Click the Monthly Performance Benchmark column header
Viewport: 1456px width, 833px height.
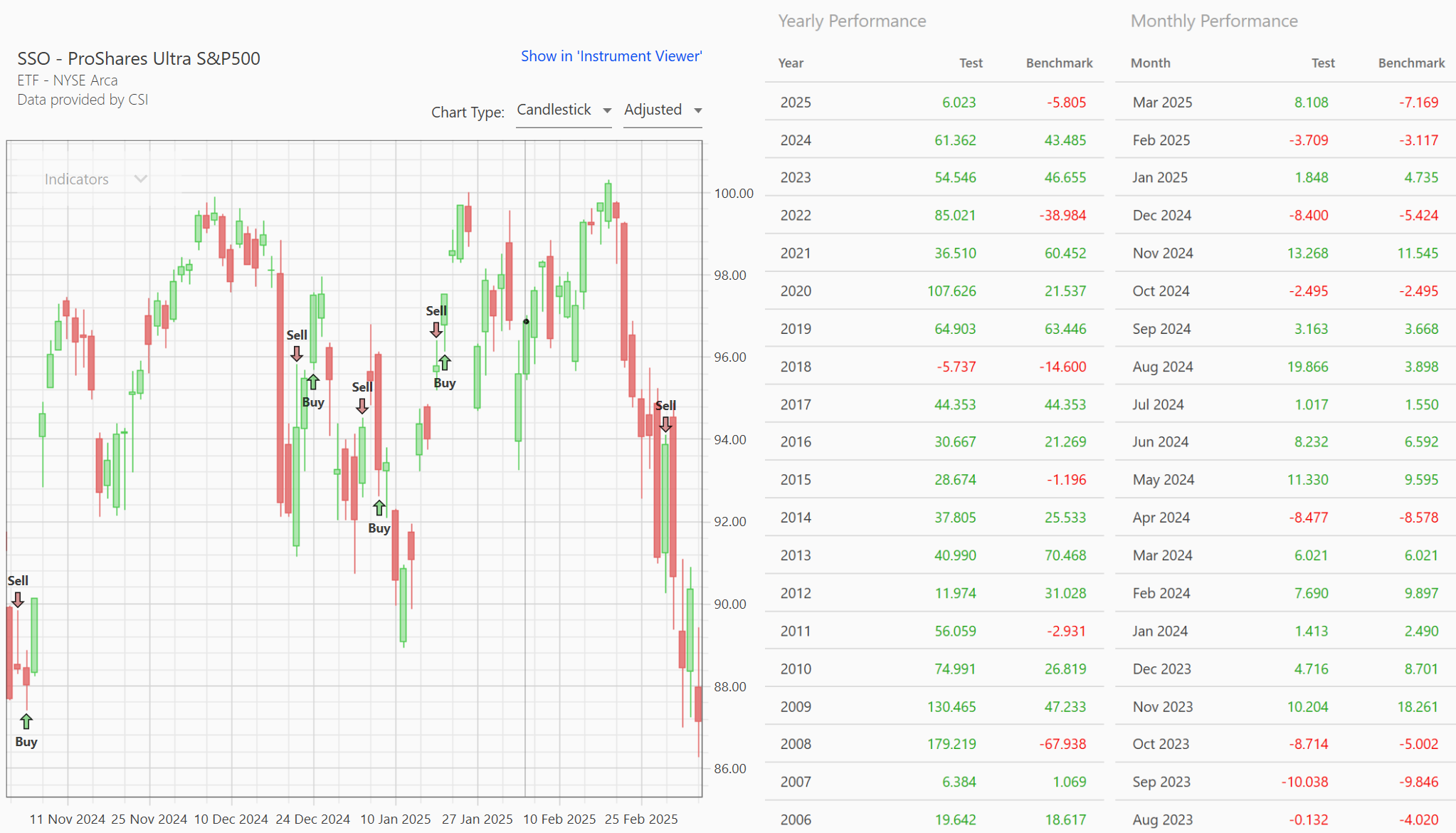1410,63
